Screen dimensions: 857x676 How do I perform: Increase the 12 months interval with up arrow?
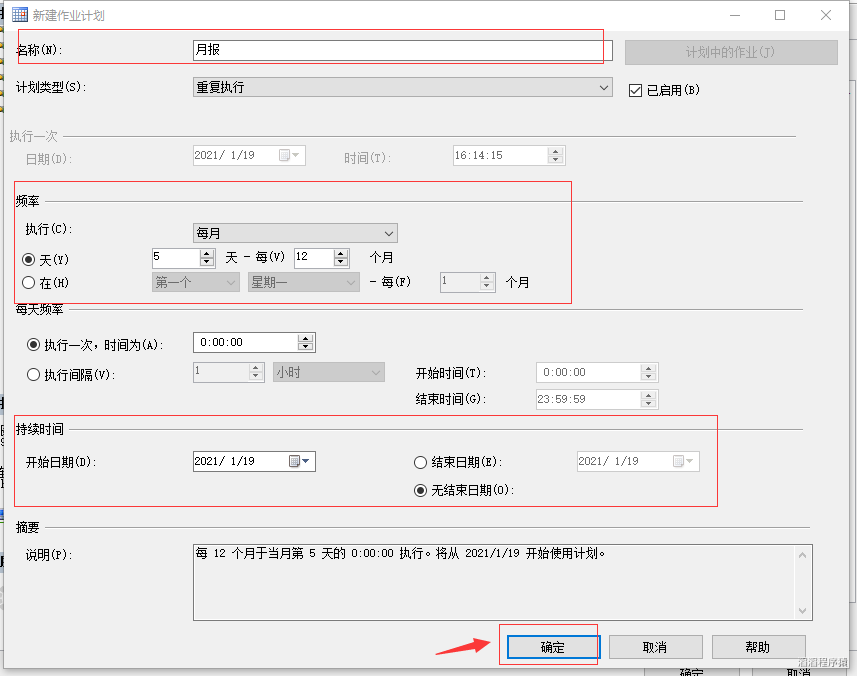click(341, 254)
